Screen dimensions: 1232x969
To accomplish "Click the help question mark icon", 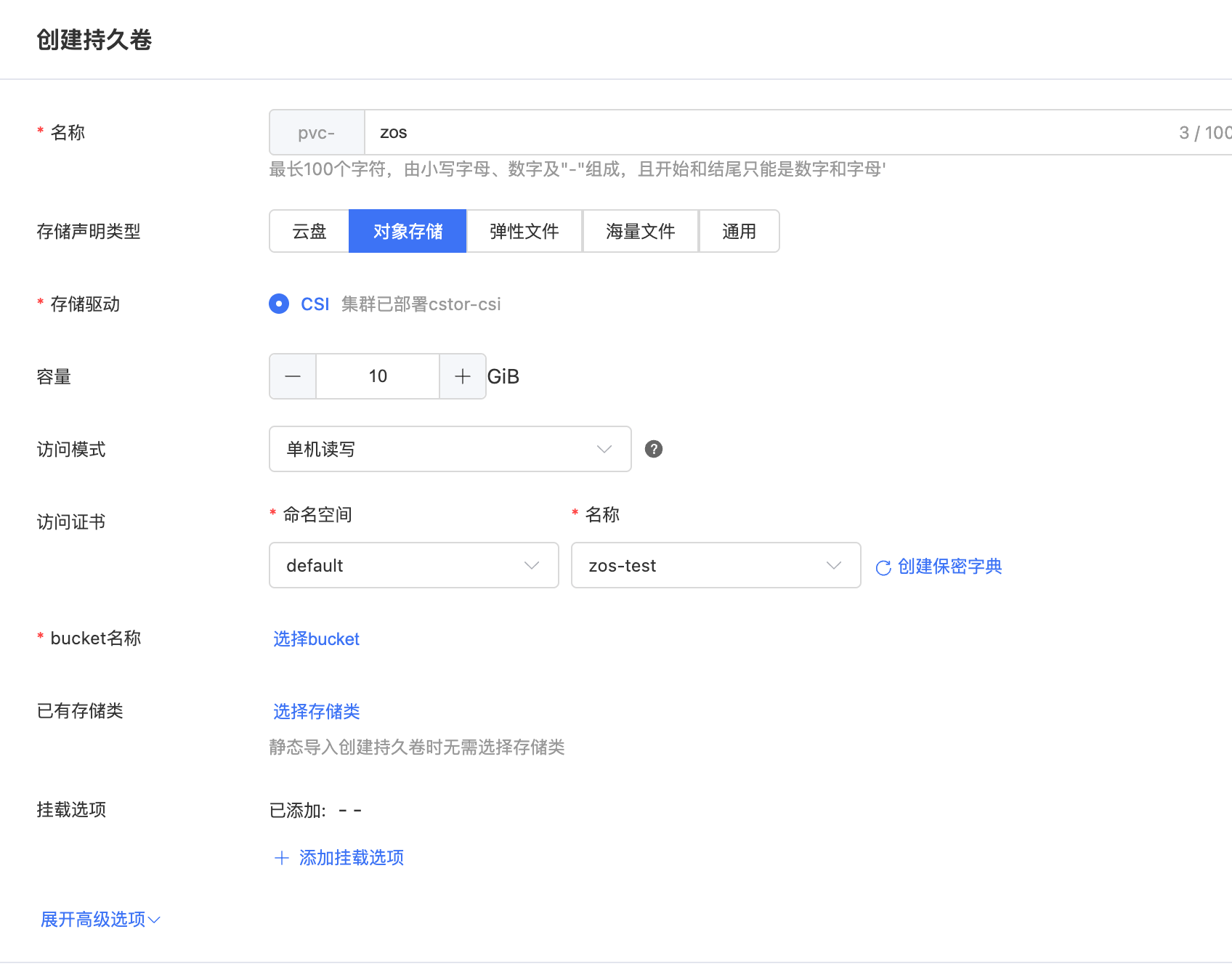I will (x=654, y=449).
